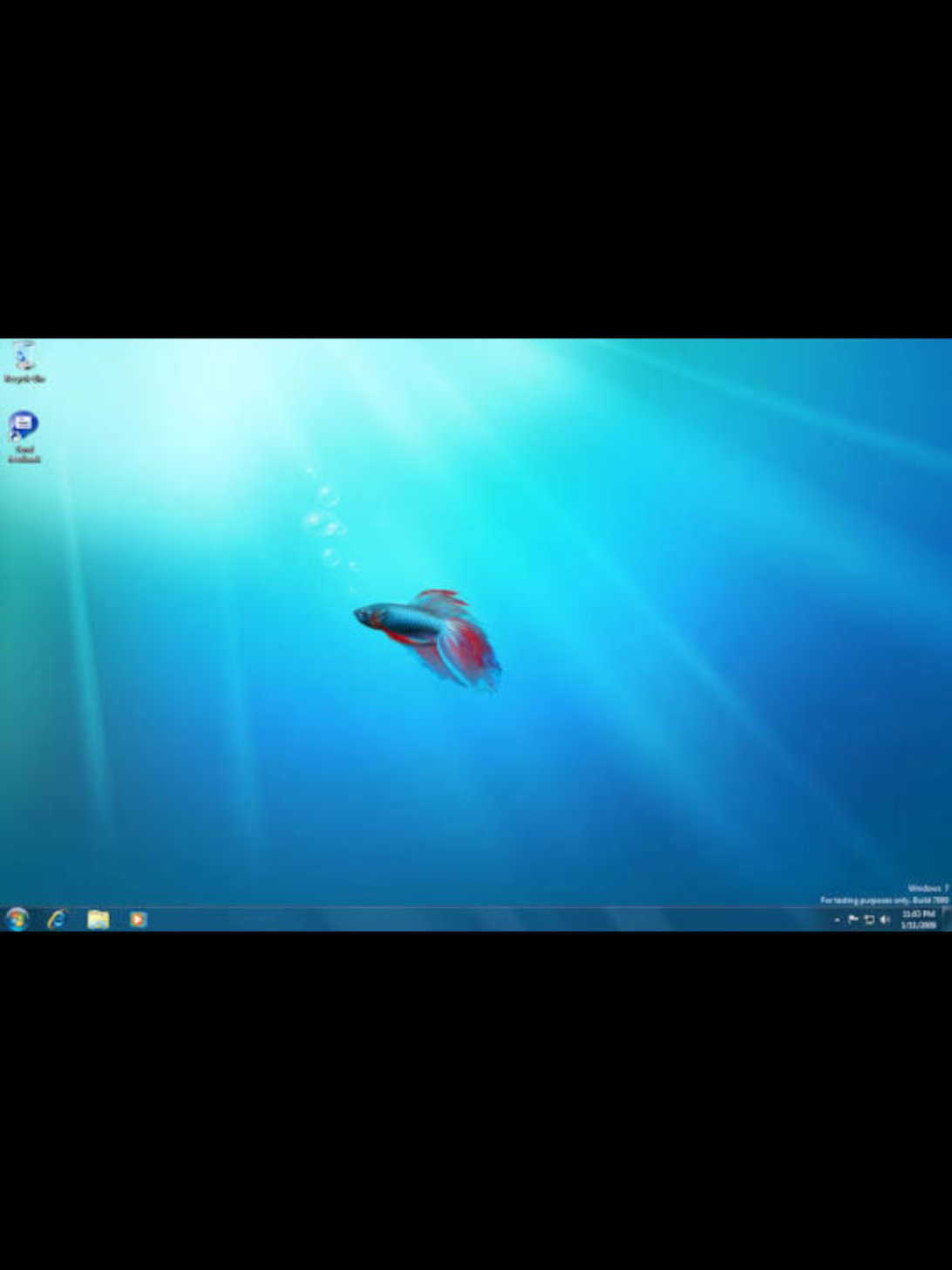Open the taskbar clock and date

tap(918, 919)
